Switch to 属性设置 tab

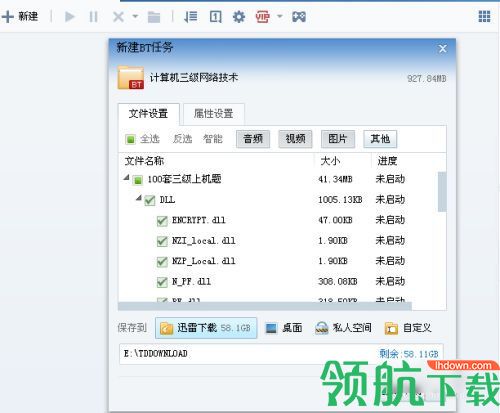tap(213, 114)
